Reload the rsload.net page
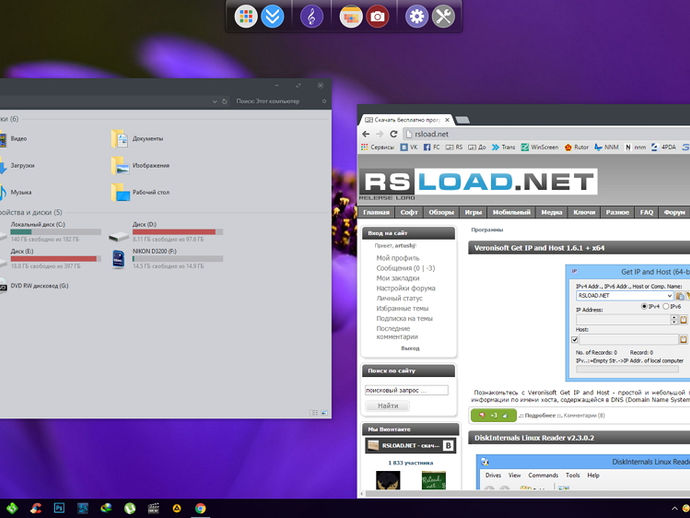The image size is (690, 518). click(x=394, y=134)
